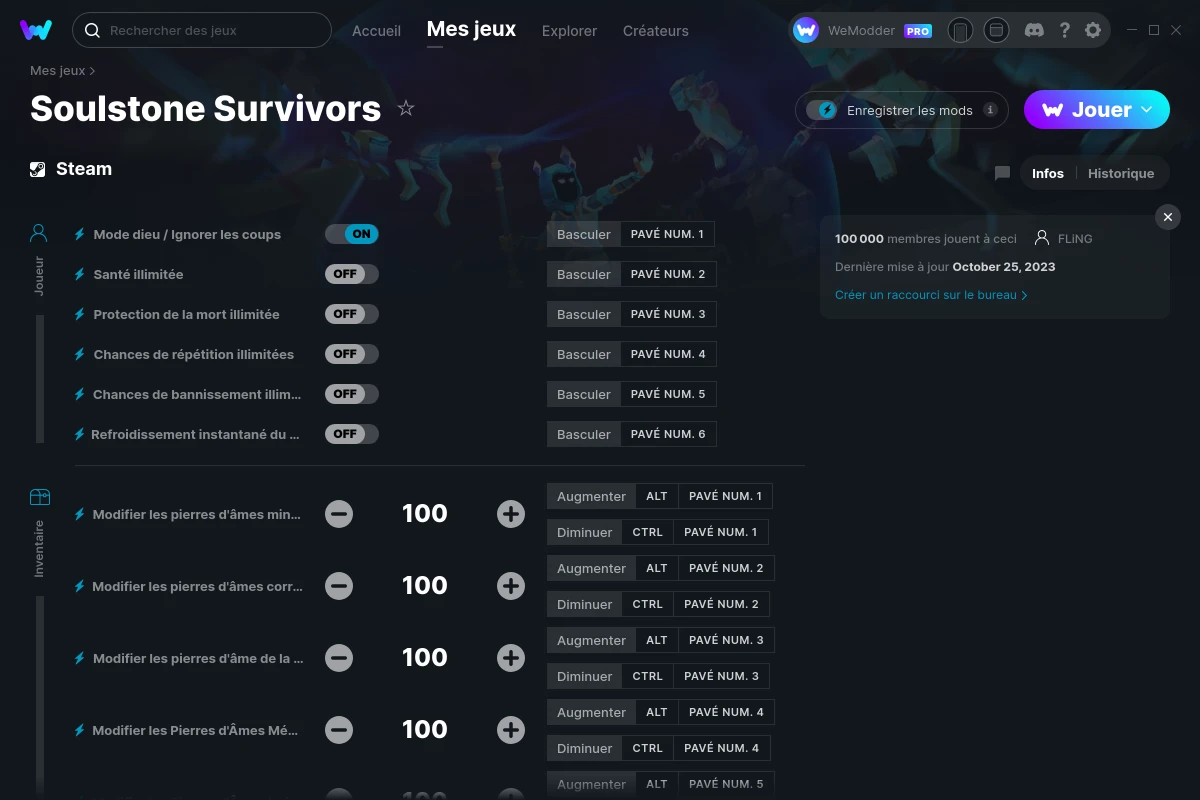Open the settings gear icon
1200x800 pixels.
click(x=1093, y=30)
